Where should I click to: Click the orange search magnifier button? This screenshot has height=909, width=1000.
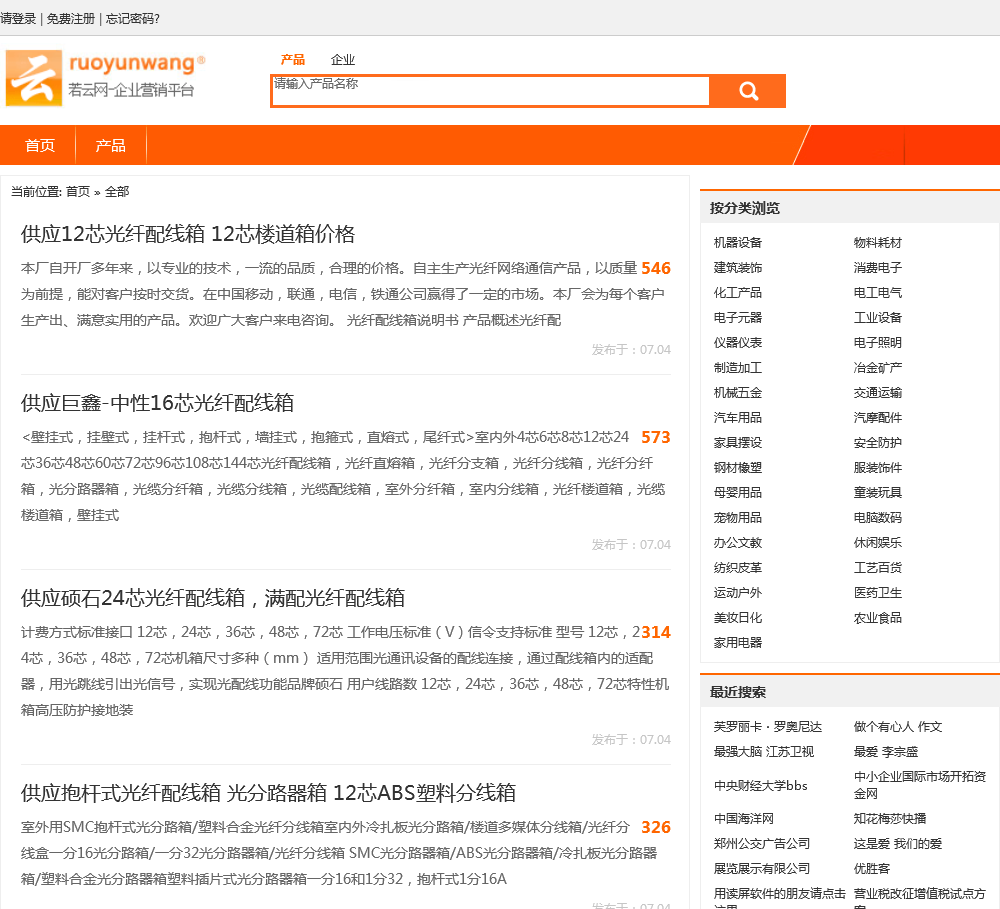(748, 91)
